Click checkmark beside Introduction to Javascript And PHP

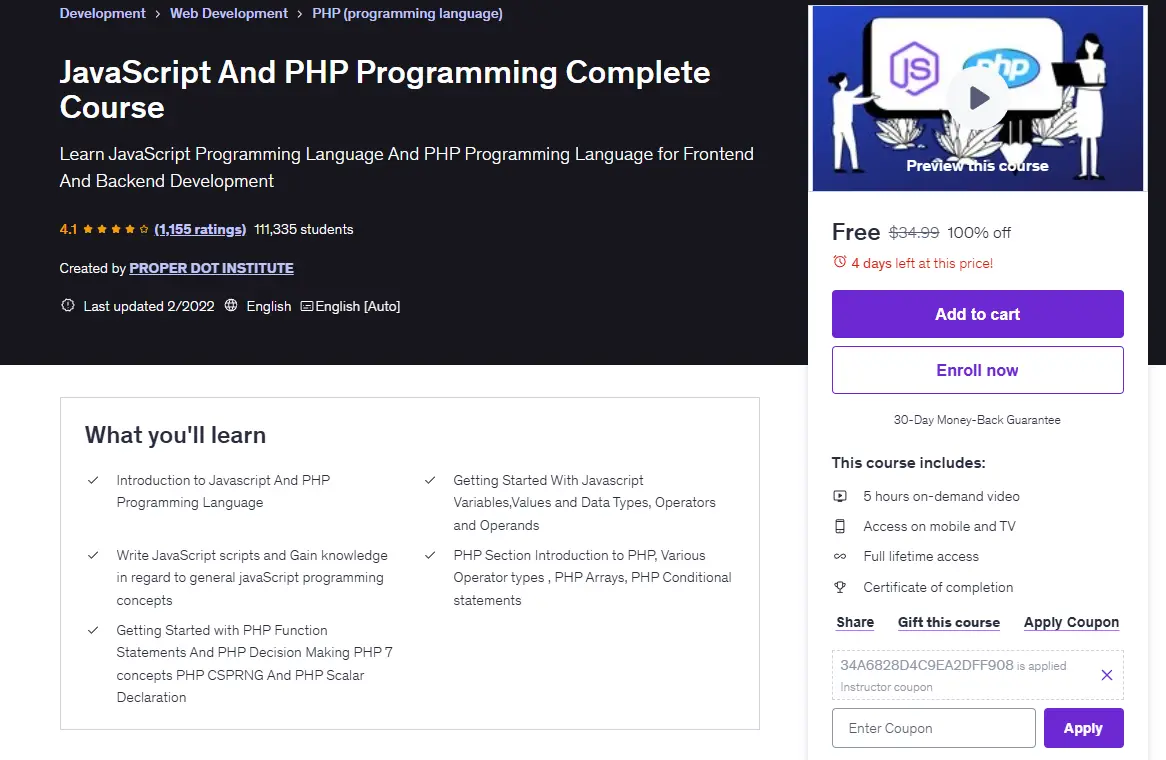(93, 480)
